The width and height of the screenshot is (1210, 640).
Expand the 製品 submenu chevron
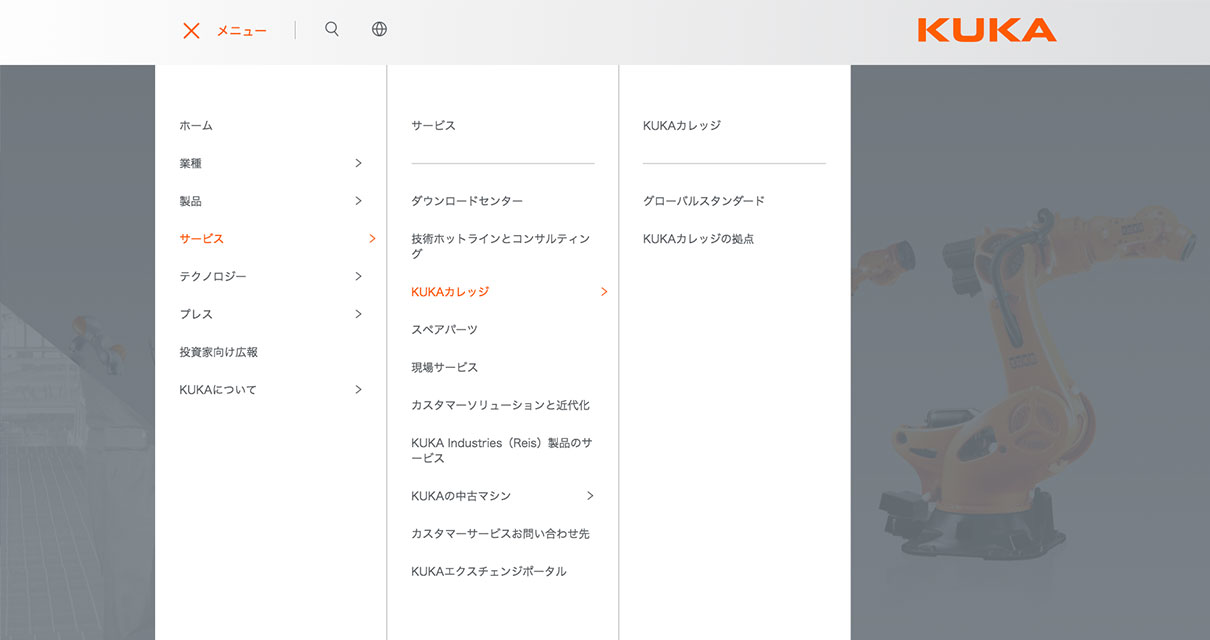(358, 201)
